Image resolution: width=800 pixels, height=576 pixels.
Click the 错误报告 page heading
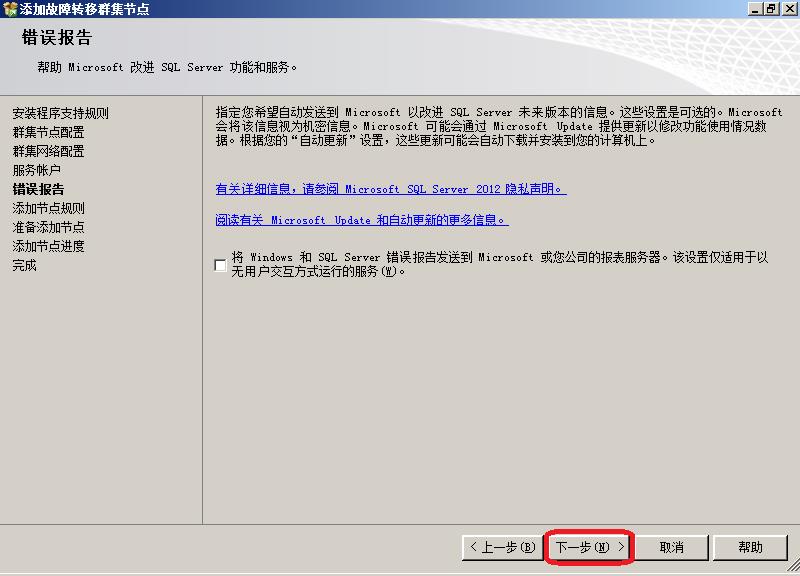57,37
